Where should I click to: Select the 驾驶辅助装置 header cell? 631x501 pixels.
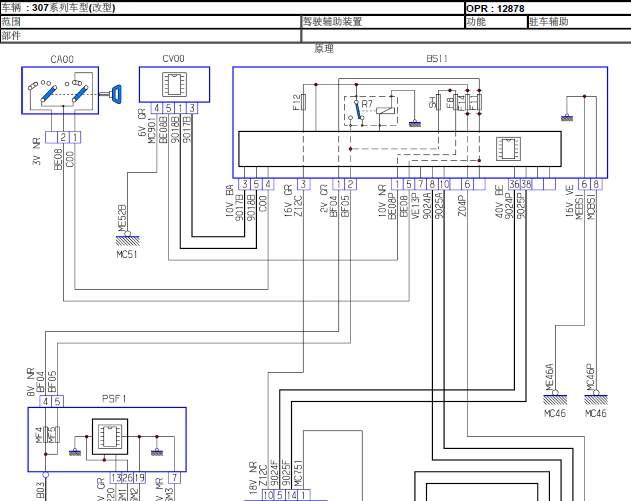click(383, 22)
